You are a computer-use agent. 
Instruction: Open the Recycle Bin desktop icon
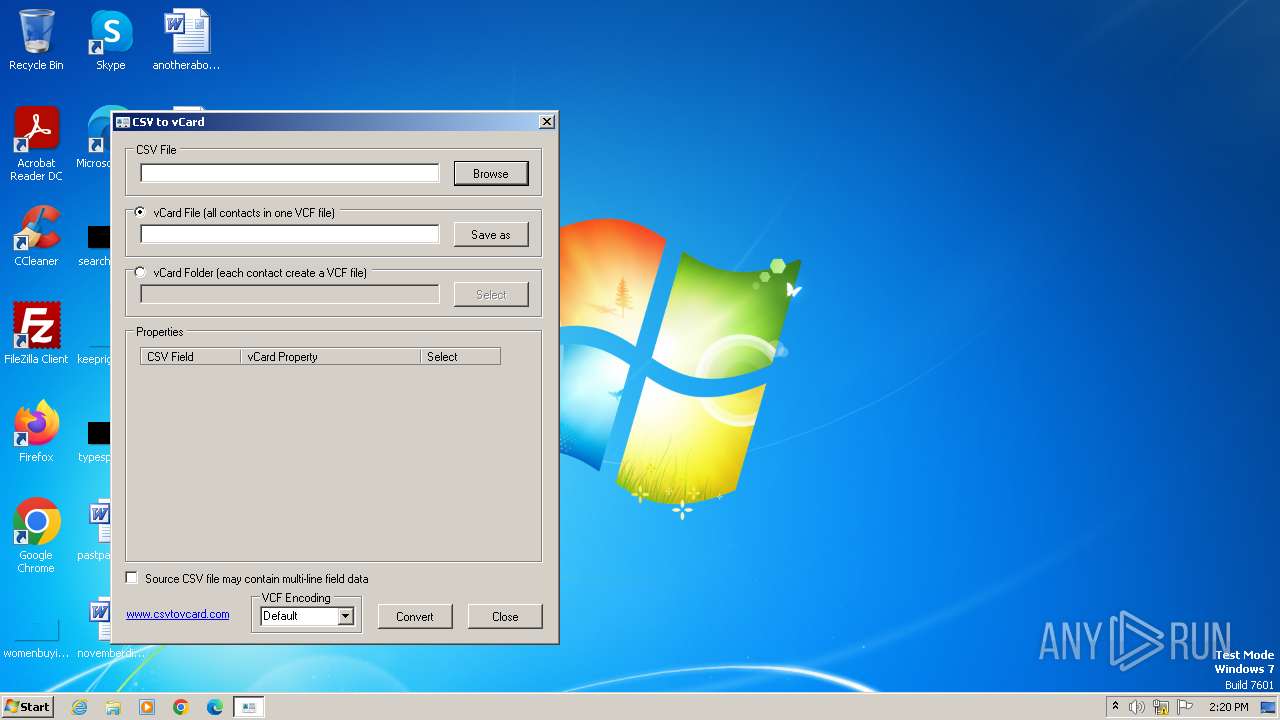36,40
